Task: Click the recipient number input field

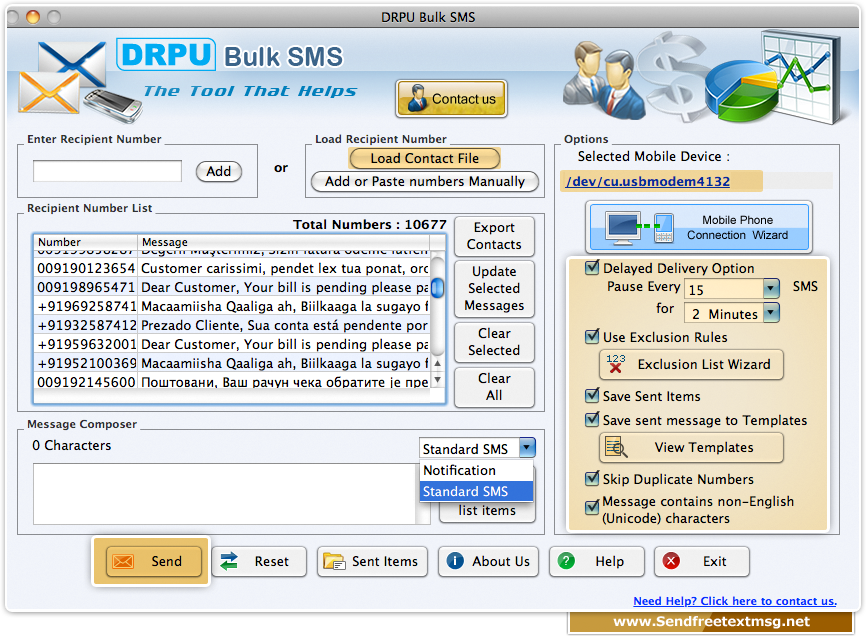Action: pyautogui.click(x=107, y=171)
